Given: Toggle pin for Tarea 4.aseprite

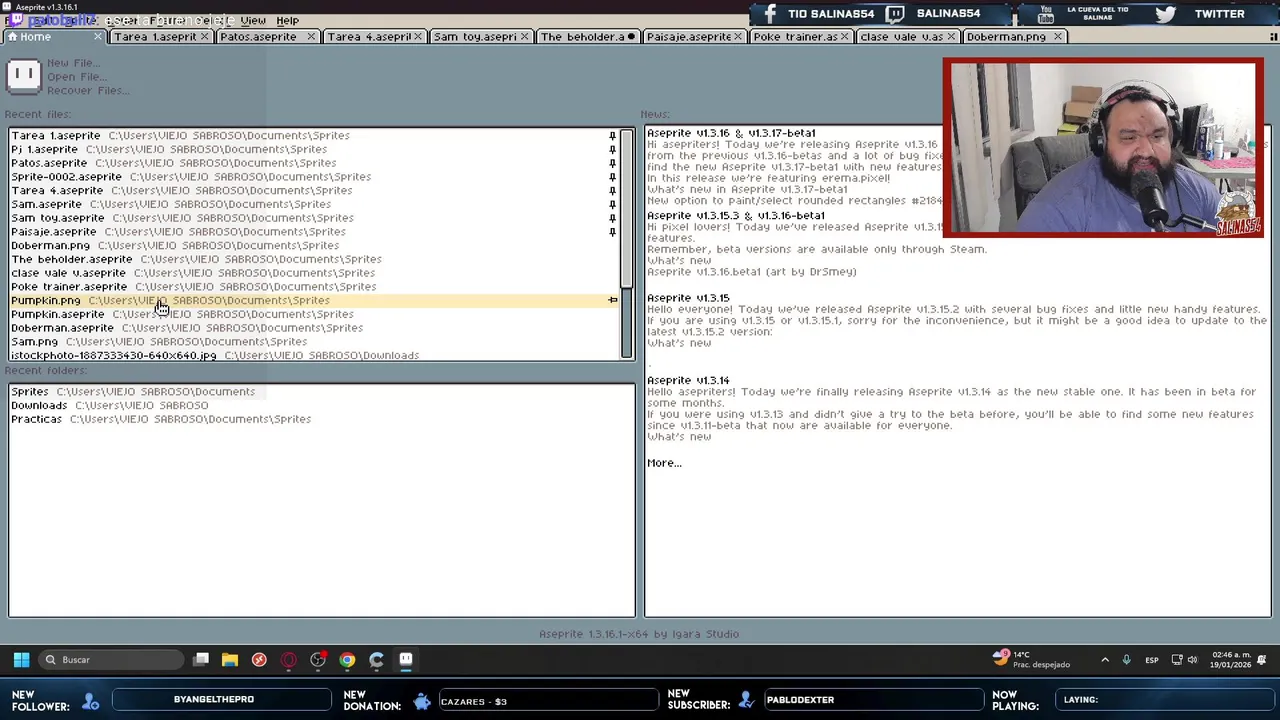Looking at the screenshot, I should pyautogui.click(x=612, y=190).
